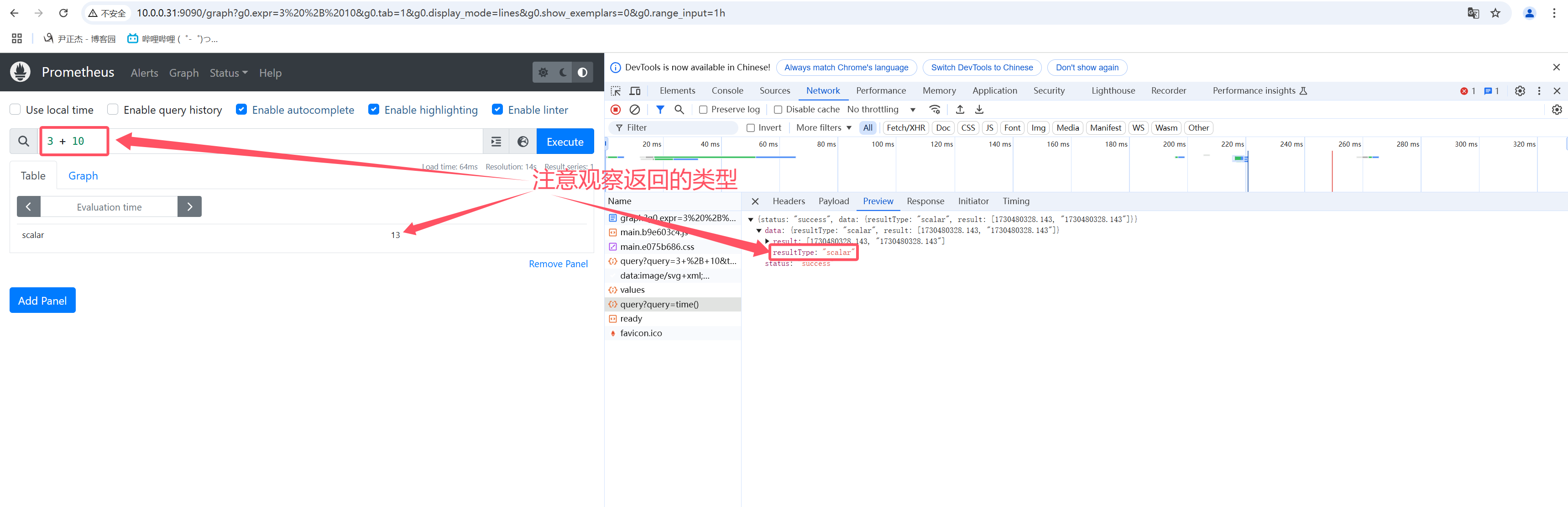Click the export HAR download icon
Screen dimensions: 1568x507
979,110
